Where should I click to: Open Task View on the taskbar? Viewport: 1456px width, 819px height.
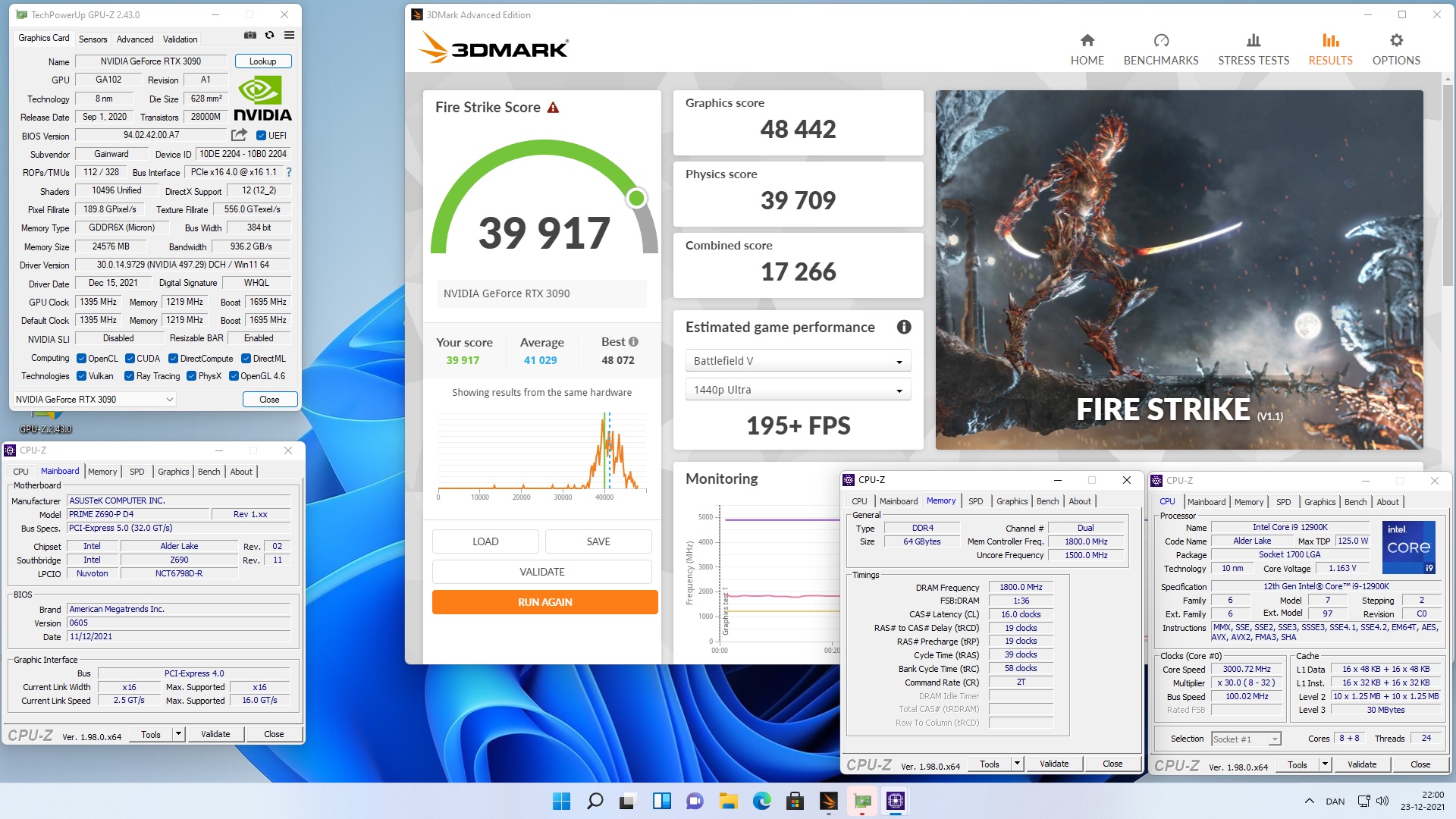point(628,801)
